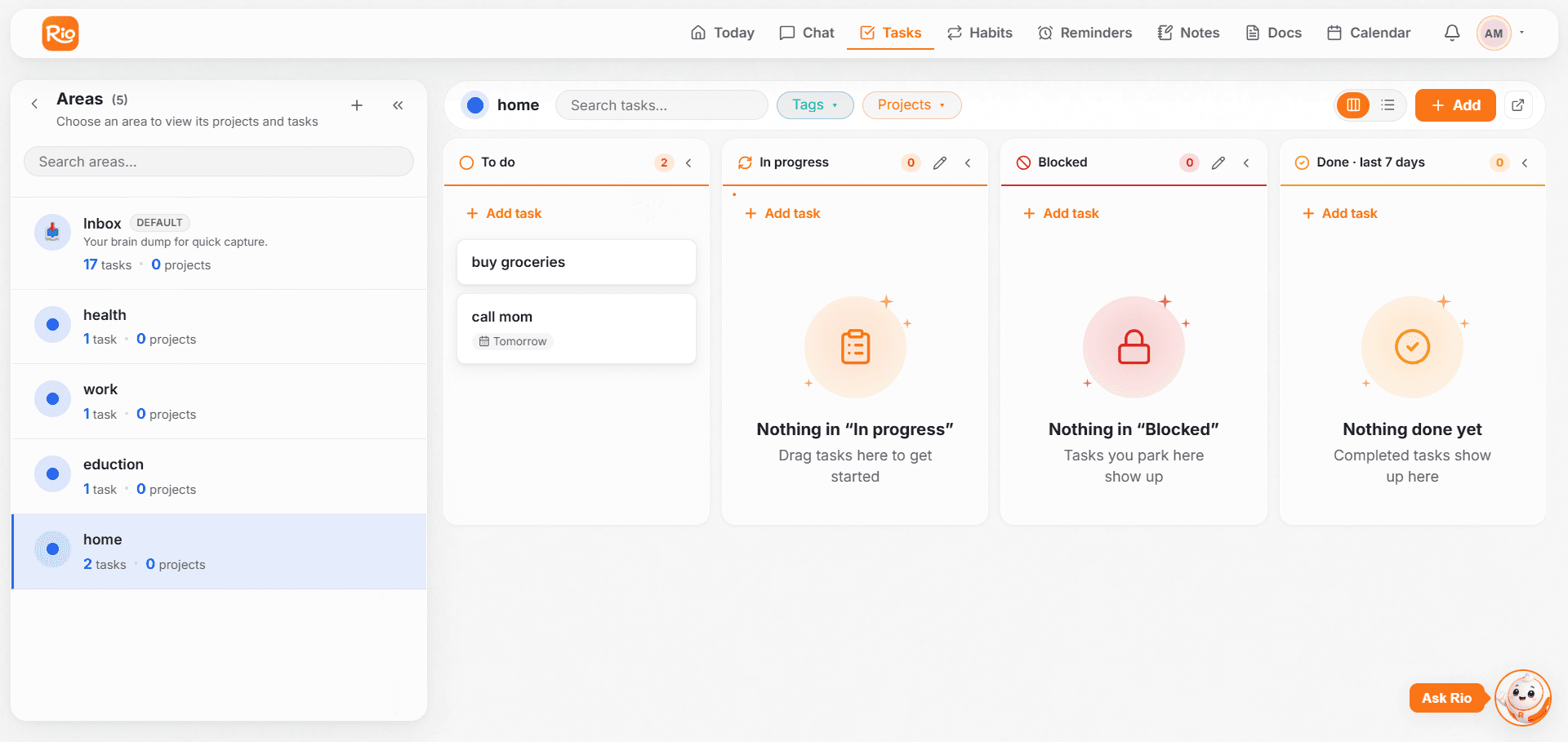The height and width of the screenshot is (742, 1568).
Task: Open the Tags filter dropdown
Action: (x=815, y=105)
